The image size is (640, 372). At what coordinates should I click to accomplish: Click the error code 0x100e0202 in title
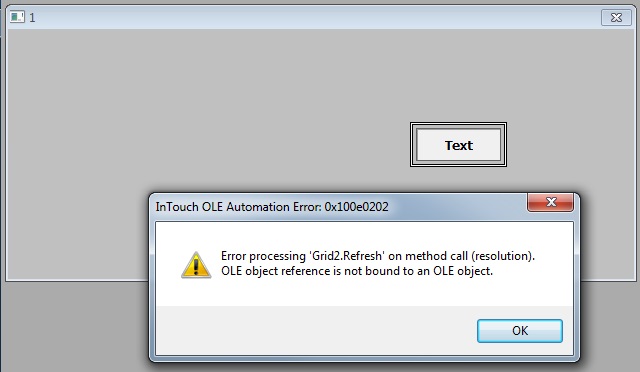[x=356, y=207]
